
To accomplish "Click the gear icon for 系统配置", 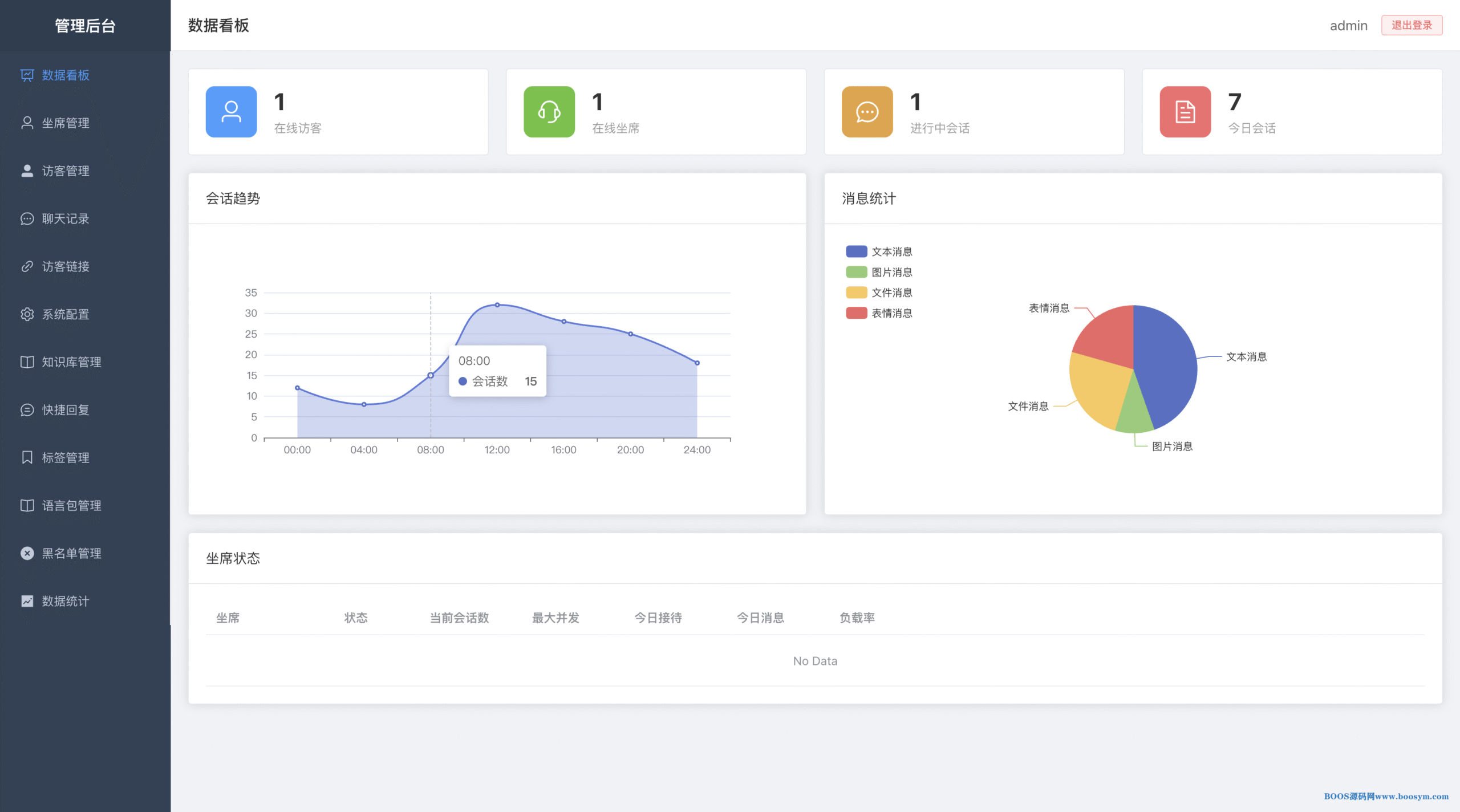I will [x=27, y=314].
